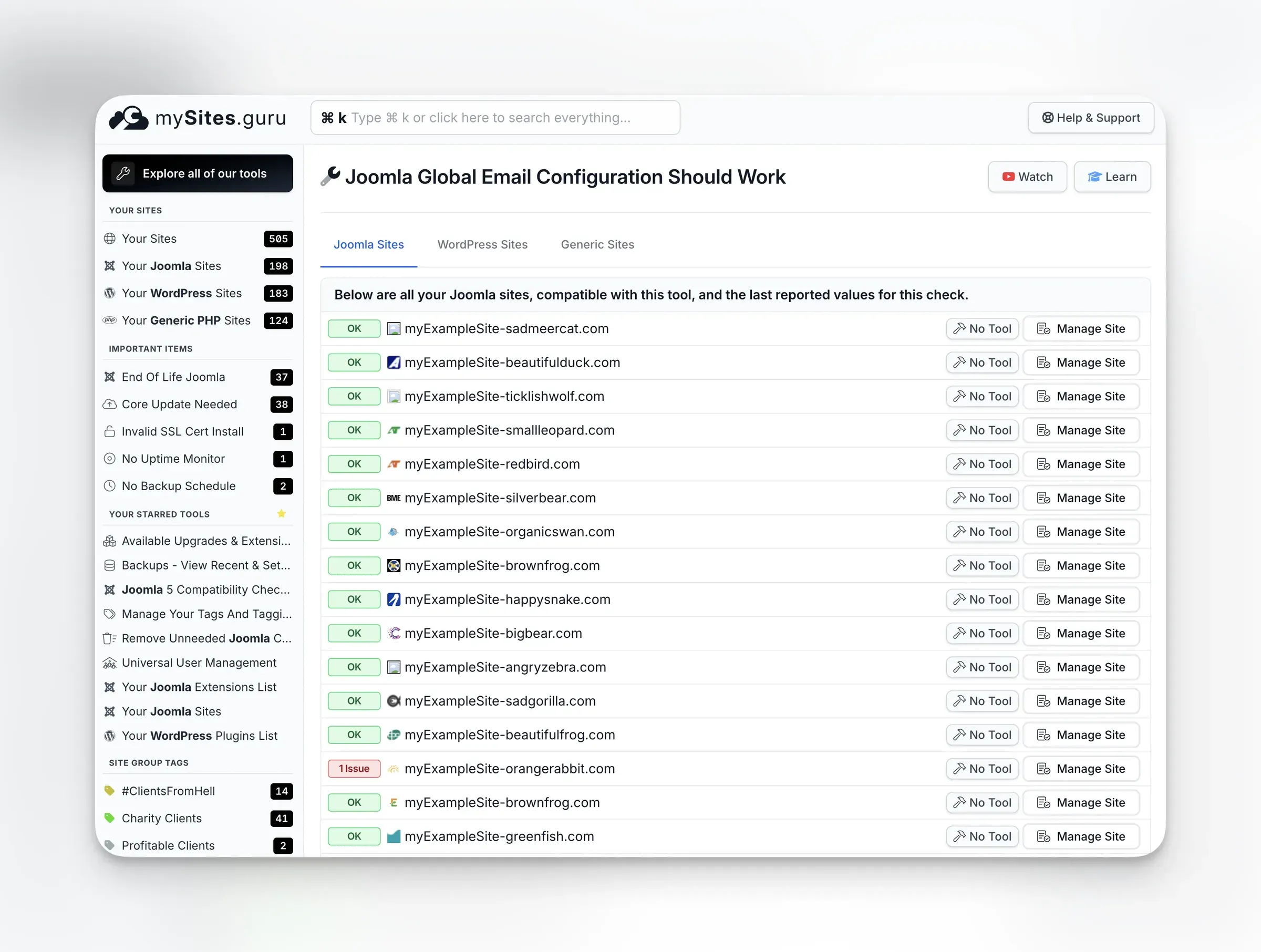Open the Learn resource link

pos(1112,176)
